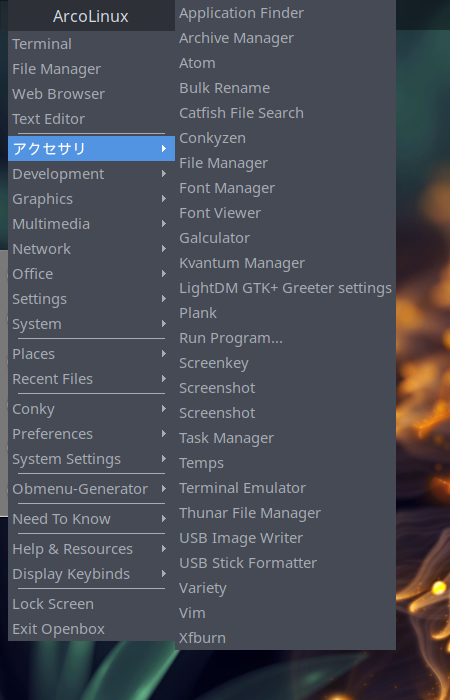Launch Terminal from the ArcoLinux main menu
Image resolution: width=450 pixels, height=700 pixels.
[x=92, y=44]
